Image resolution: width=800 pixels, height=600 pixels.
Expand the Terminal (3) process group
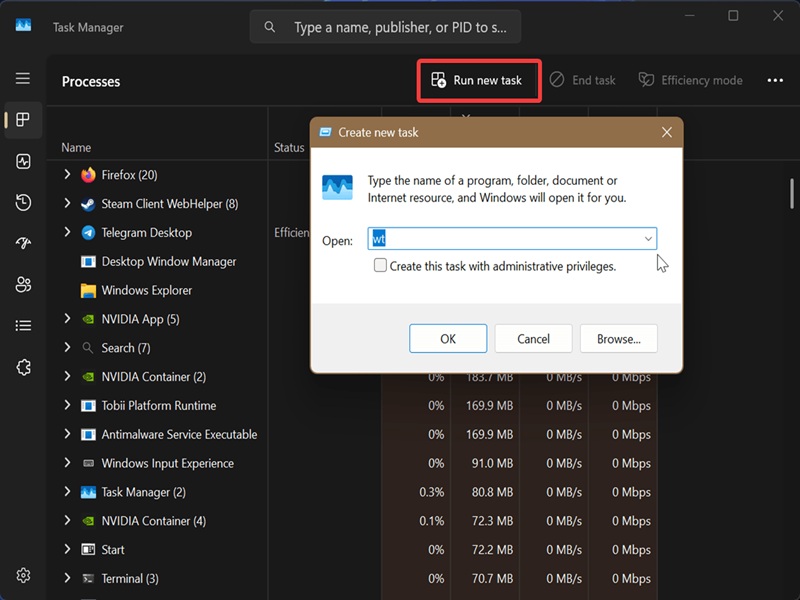[67, 578]
